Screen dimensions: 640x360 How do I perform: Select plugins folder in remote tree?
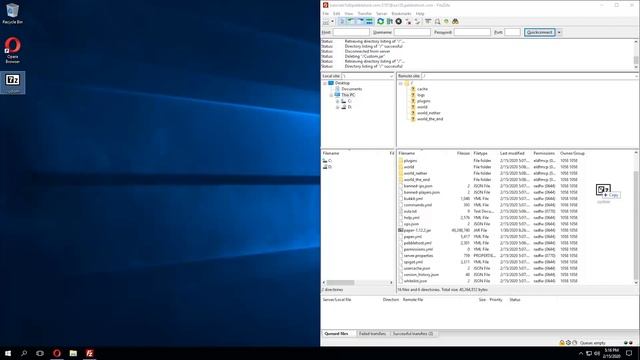coord(423,101)
